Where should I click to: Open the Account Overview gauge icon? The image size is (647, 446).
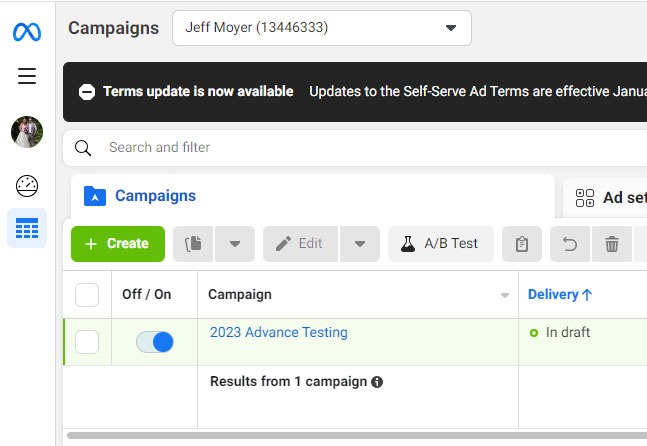27,186
